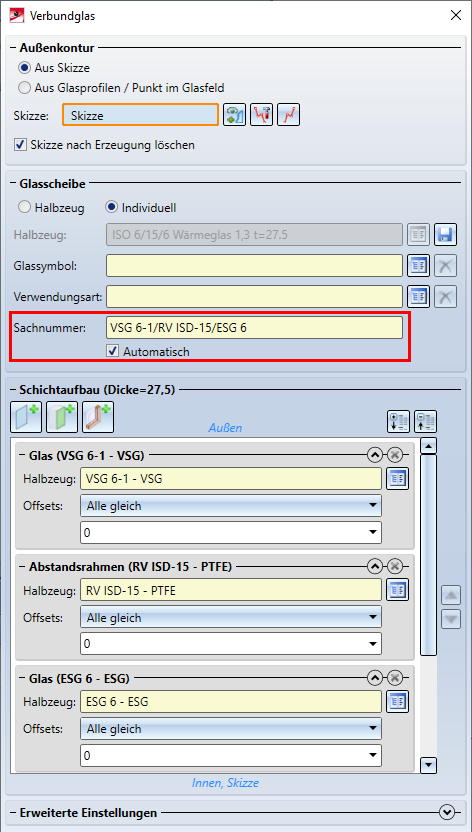472x832 pixels.
Task: Click the Verwendungsart input field
Action: (x=254, y=297)
